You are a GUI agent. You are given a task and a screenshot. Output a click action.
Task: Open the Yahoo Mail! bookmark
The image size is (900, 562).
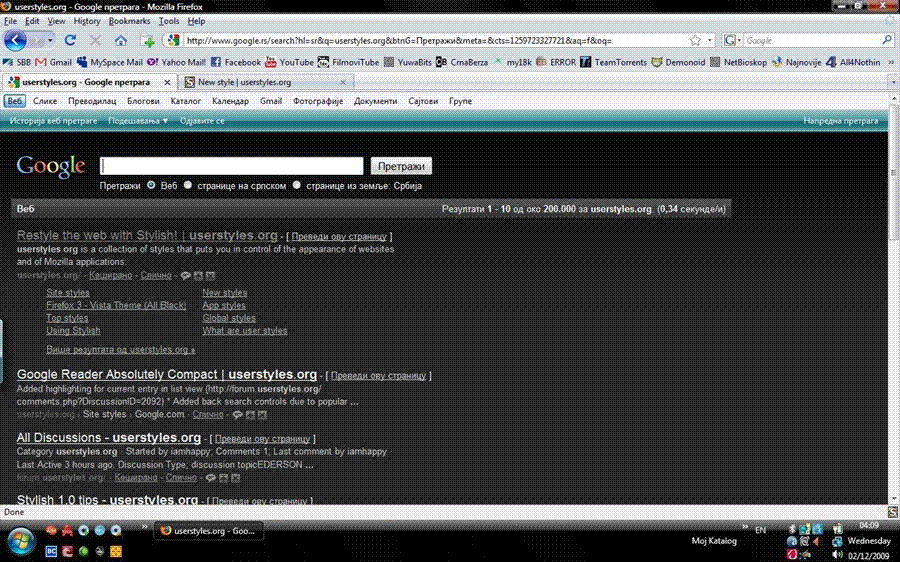(x=176, y=62)
